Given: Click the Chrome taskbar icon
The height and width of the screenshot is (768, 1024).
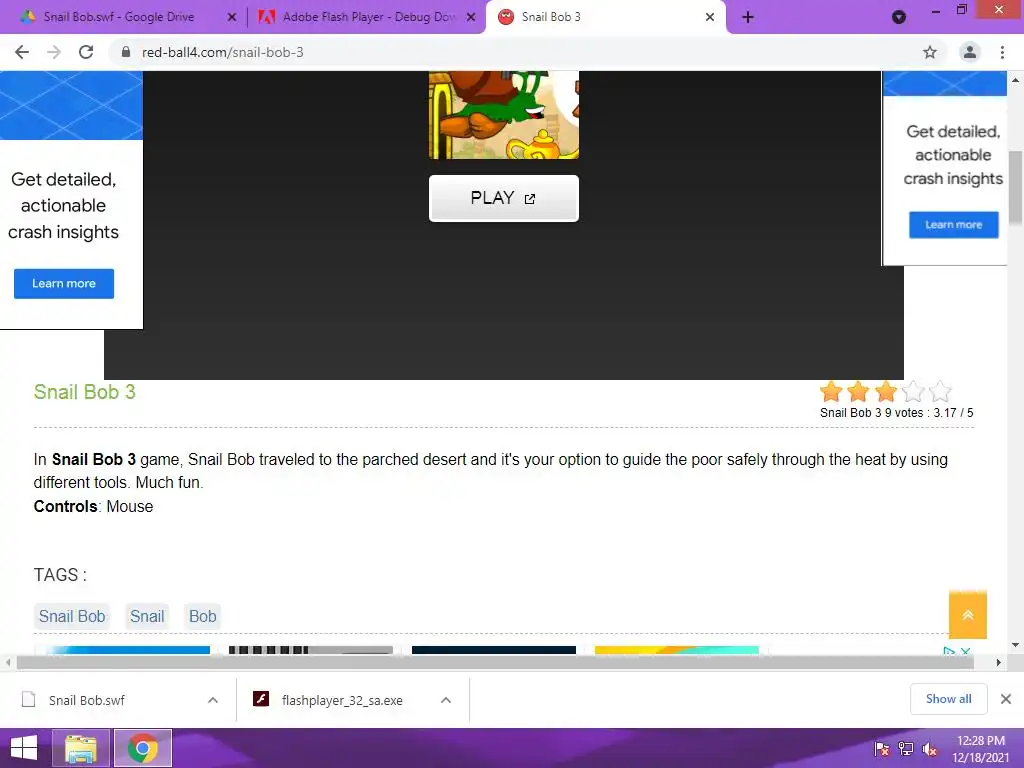Looking at the screenshot, I should click(143, 748).
